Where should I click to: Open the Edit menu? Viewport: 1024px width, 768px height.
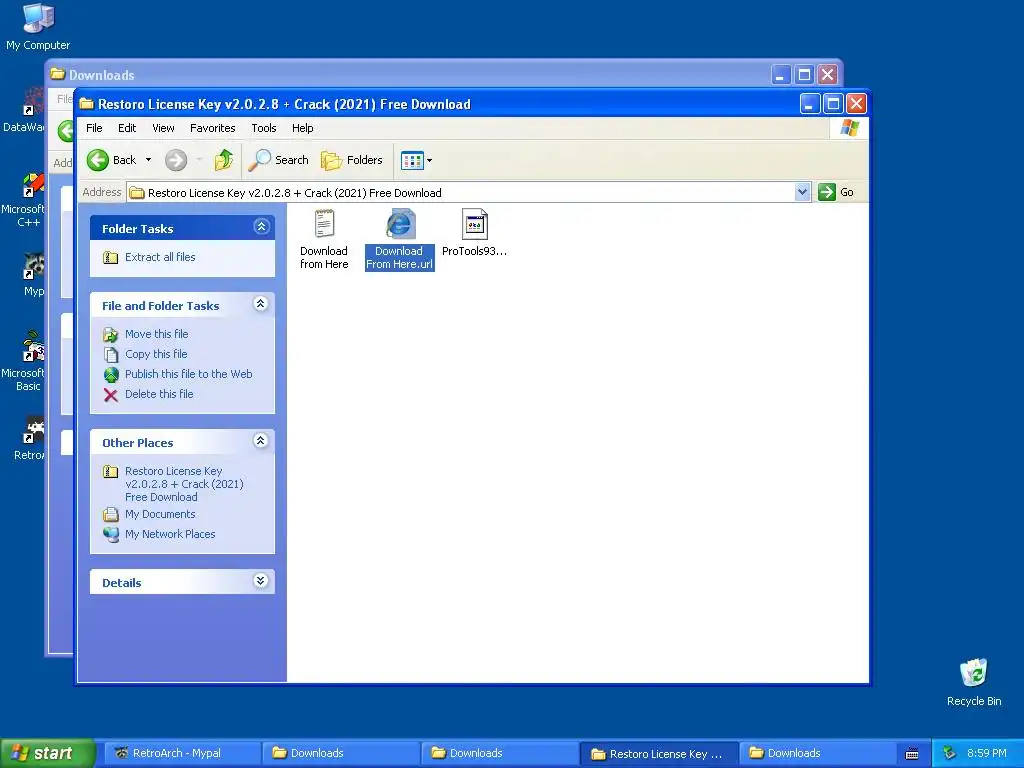(x=127, y=128)
